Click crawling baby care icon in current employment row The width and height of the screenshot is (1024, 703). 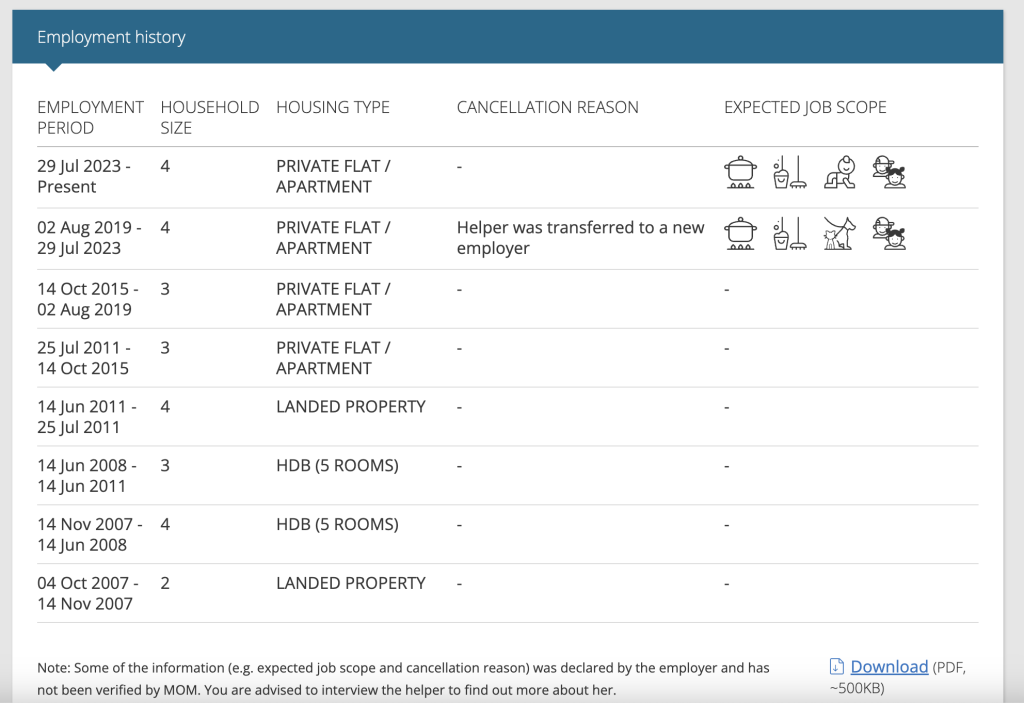(840, 172)
